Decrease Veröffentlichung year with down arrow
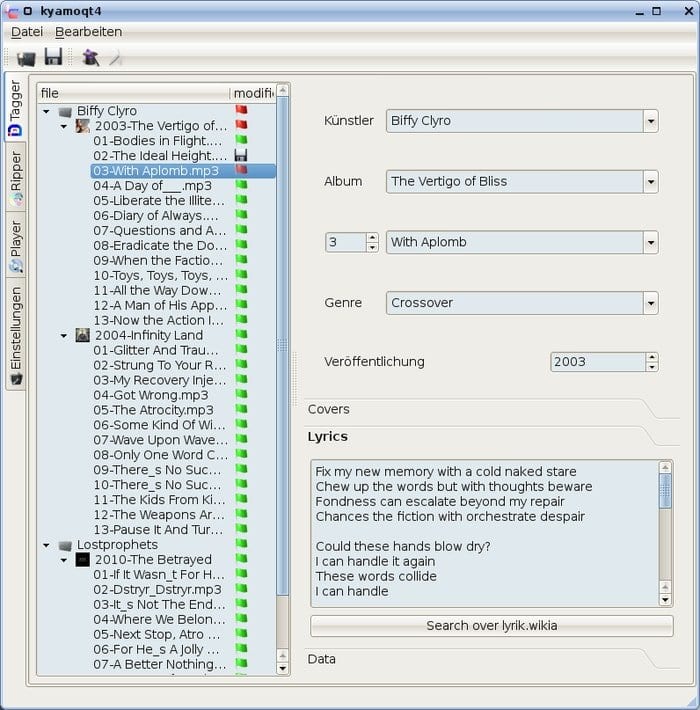 point(652,367)
